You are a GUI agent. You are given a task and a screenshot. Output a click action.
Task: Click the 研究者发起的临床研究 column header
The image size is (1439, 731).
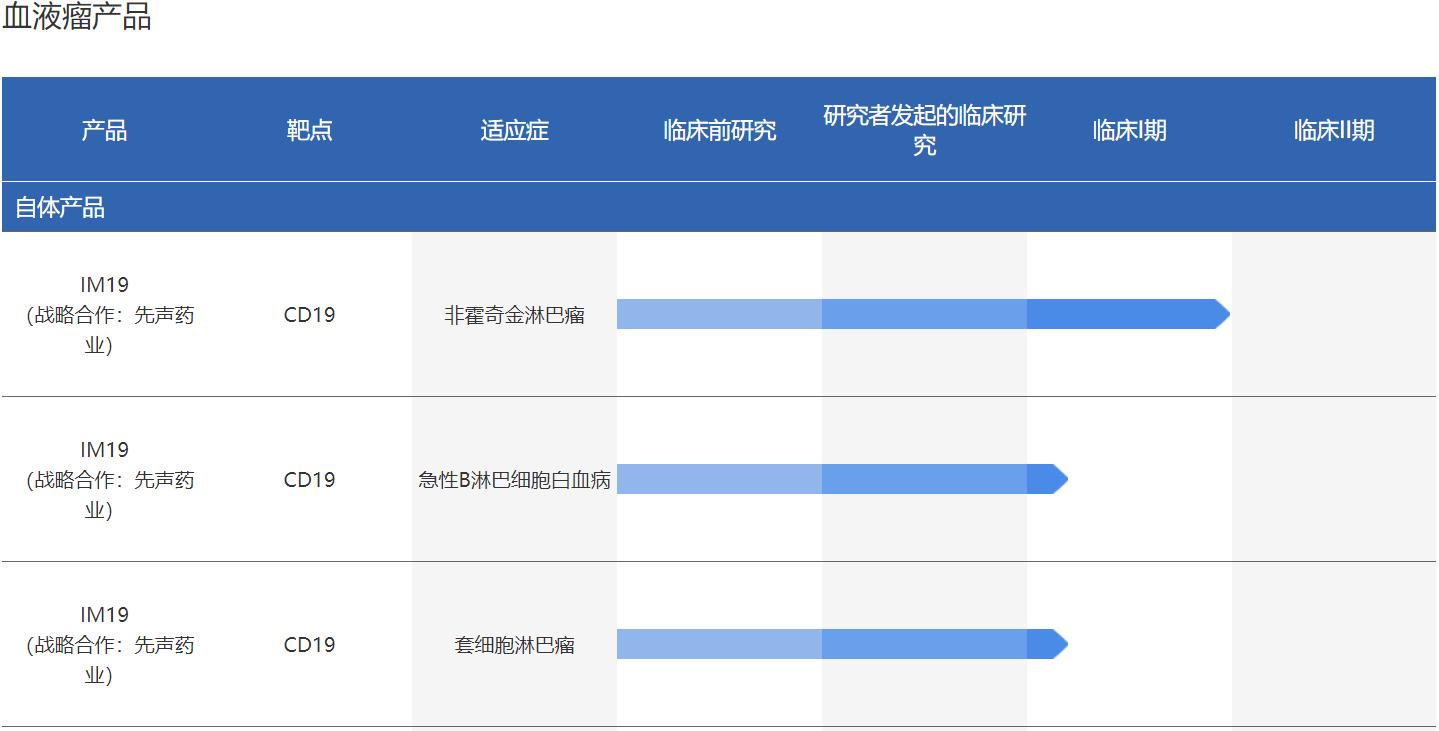coord(923,130)
